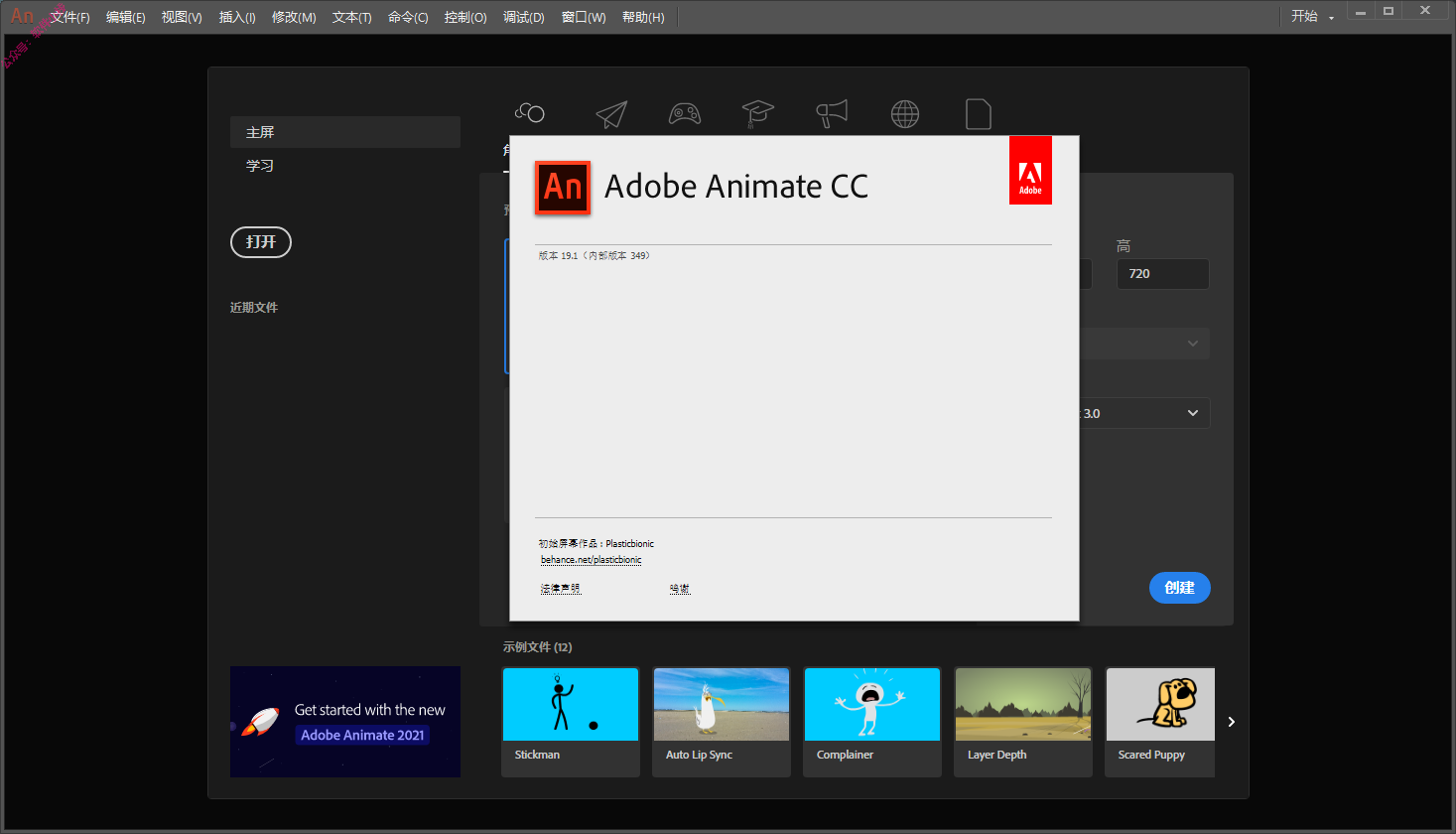Select the globe web preset icon
The height and width of the screenshot is (834, 1456).
(905, 114)
